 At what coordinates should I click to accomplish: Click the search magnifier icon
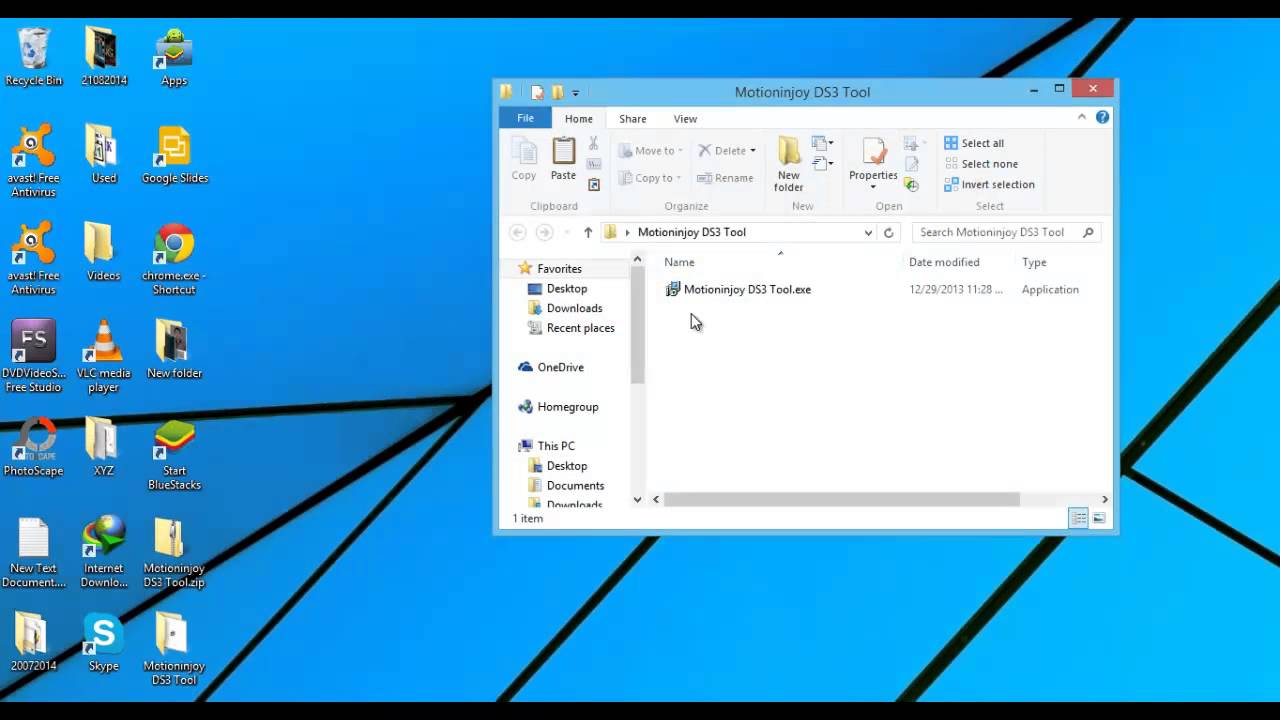pyautogui.click(x=1088, y=232)
